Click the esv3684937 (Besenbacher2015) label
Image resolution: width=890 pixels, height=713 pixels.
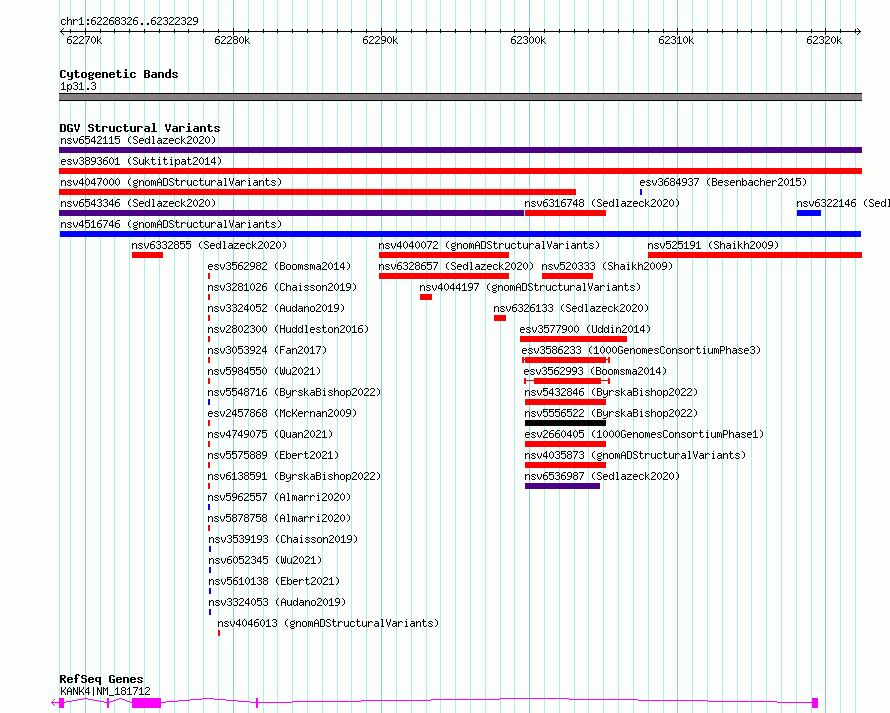click(x=723, y=182)
